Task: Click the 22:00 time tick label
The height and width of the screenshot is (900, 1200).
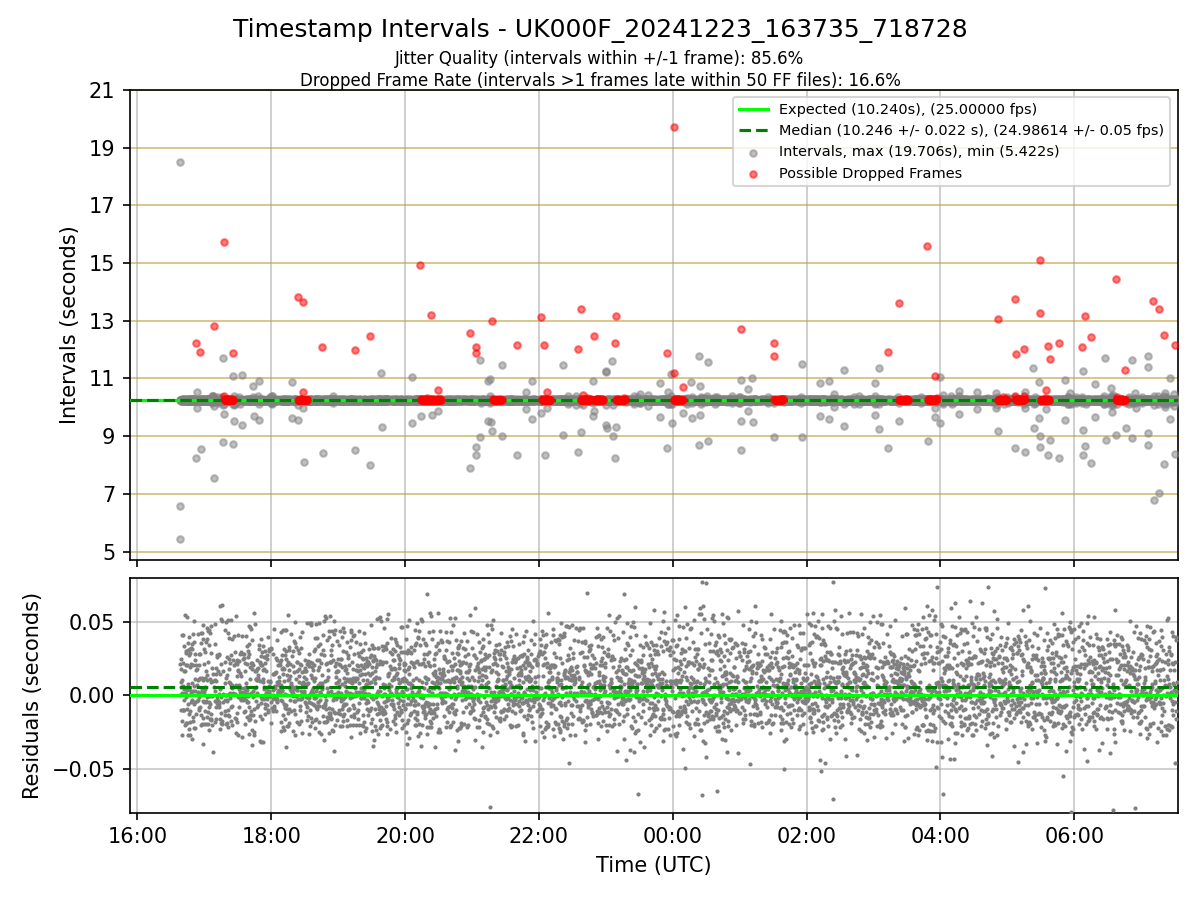Action: (x=539, y=835)
